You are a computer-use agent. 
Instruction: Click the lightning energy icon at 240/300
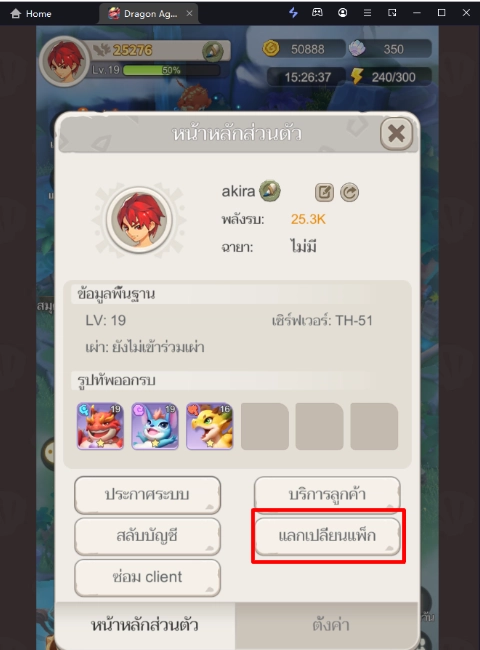coord(357,76)
